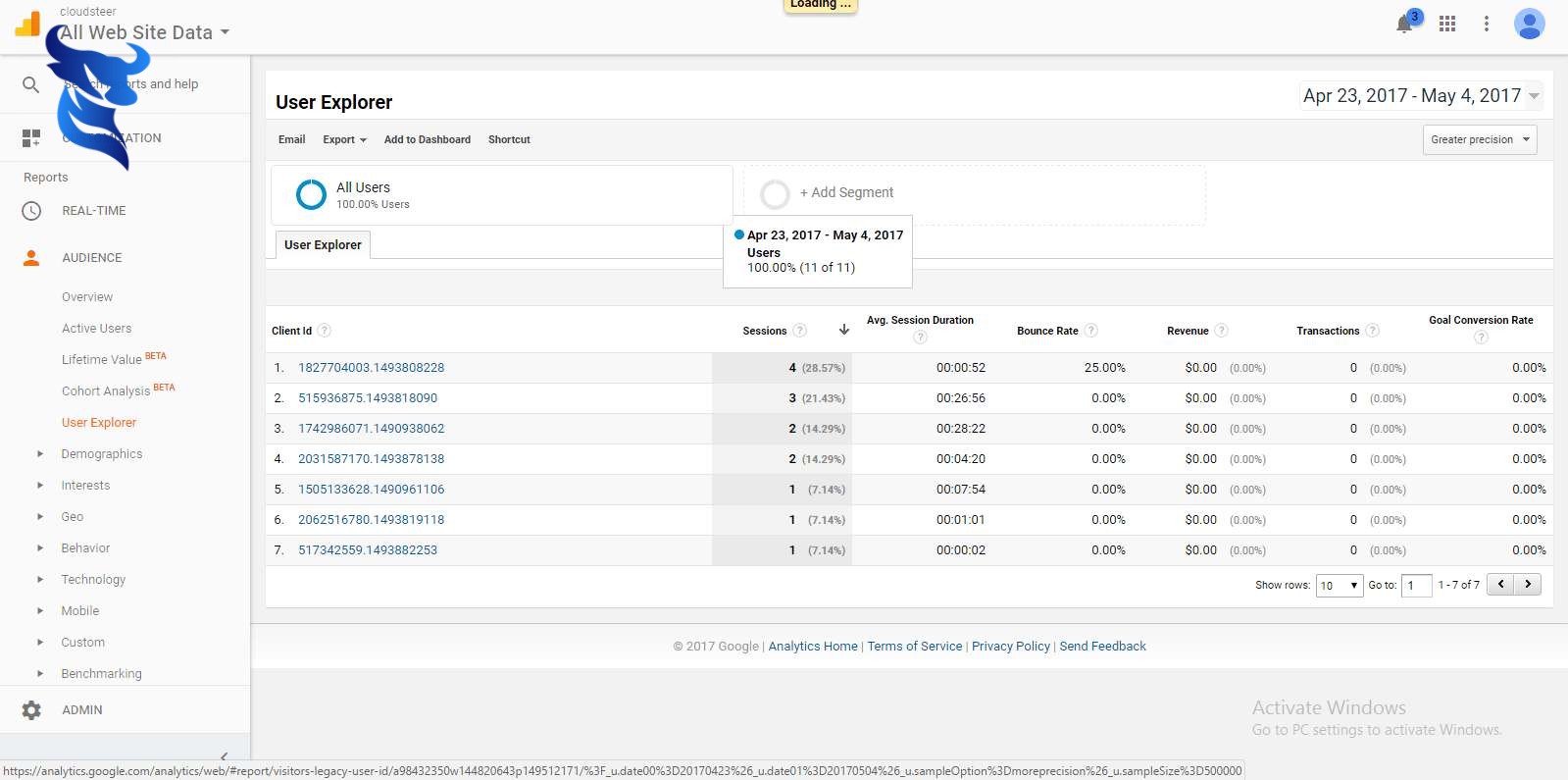Open client 1742986071.1490938062
This screenshot has height=780, width=1568.
pos(371,429)
